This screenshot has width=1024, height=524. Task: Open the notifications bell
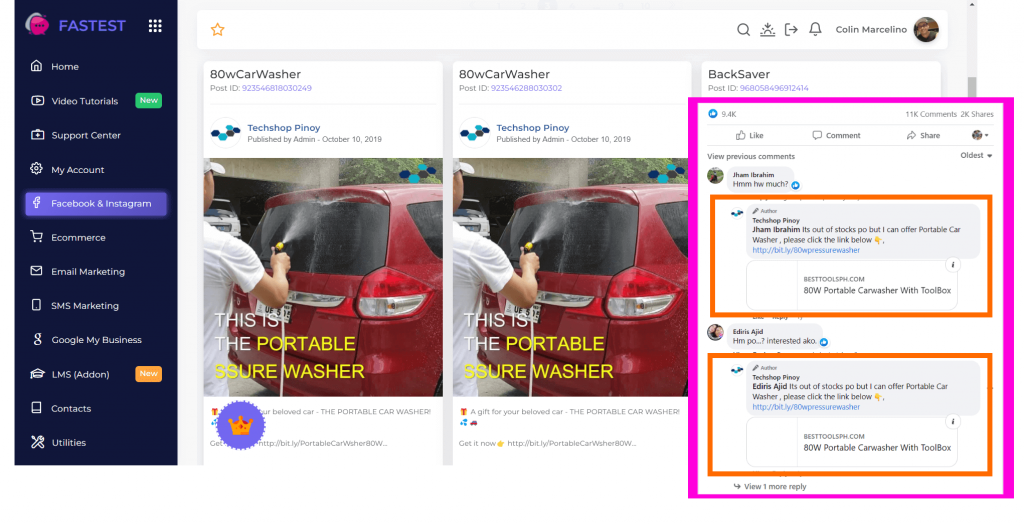click(x=815, y=29)
